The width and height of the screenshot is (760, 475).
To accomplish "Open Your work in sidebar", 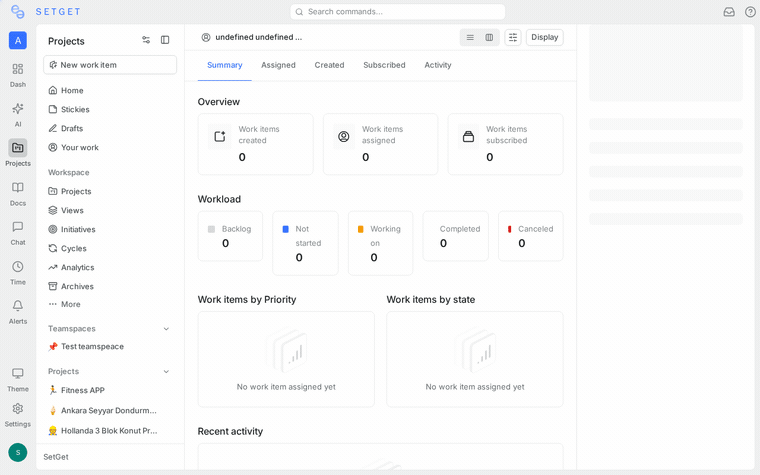I will click(110, 147).
